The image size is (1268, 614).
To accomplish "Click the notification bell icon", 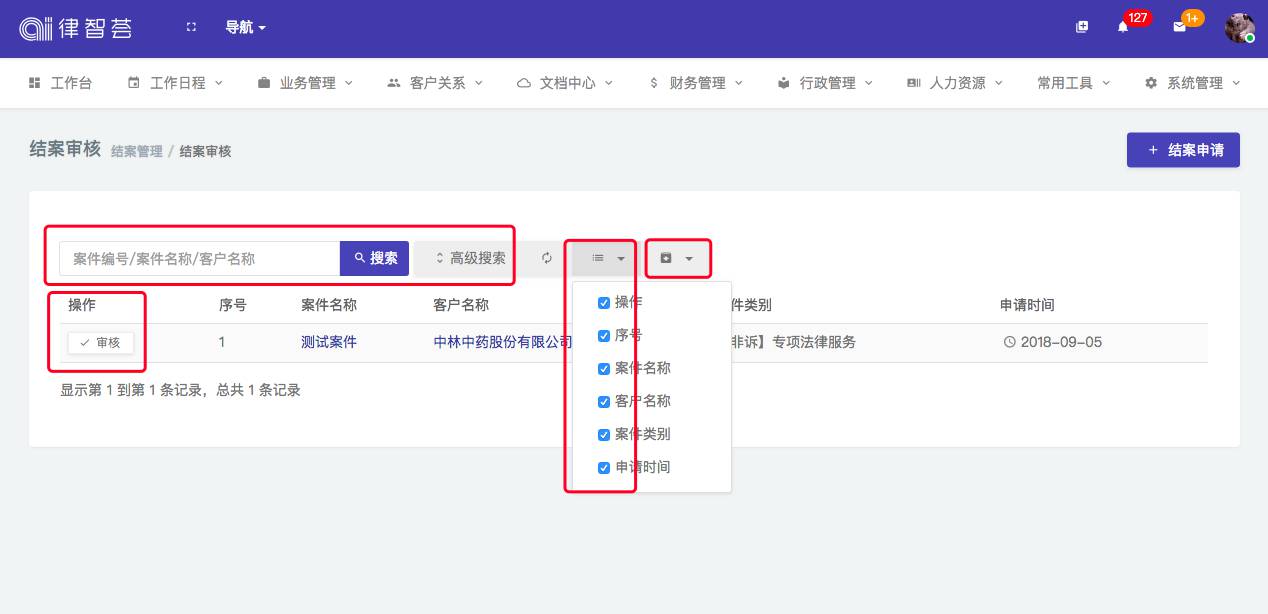I will 1123,27.
